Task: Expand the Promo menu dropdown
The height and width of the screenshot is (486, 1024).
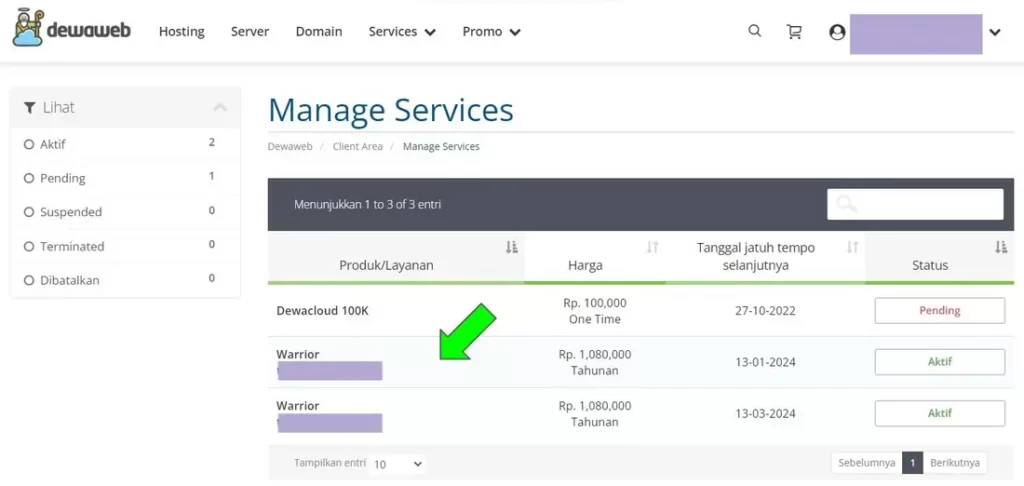Action: [x=492, y=31]
